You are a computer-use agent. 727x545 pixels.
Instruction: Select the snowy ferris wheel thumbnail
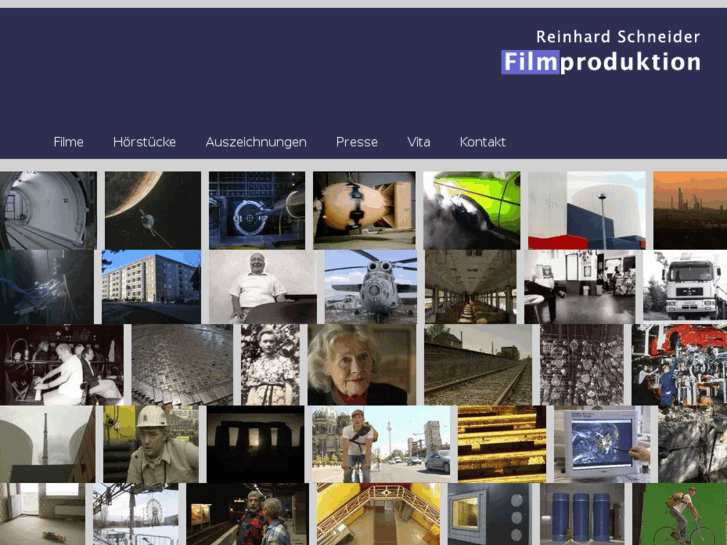[136, 514]
